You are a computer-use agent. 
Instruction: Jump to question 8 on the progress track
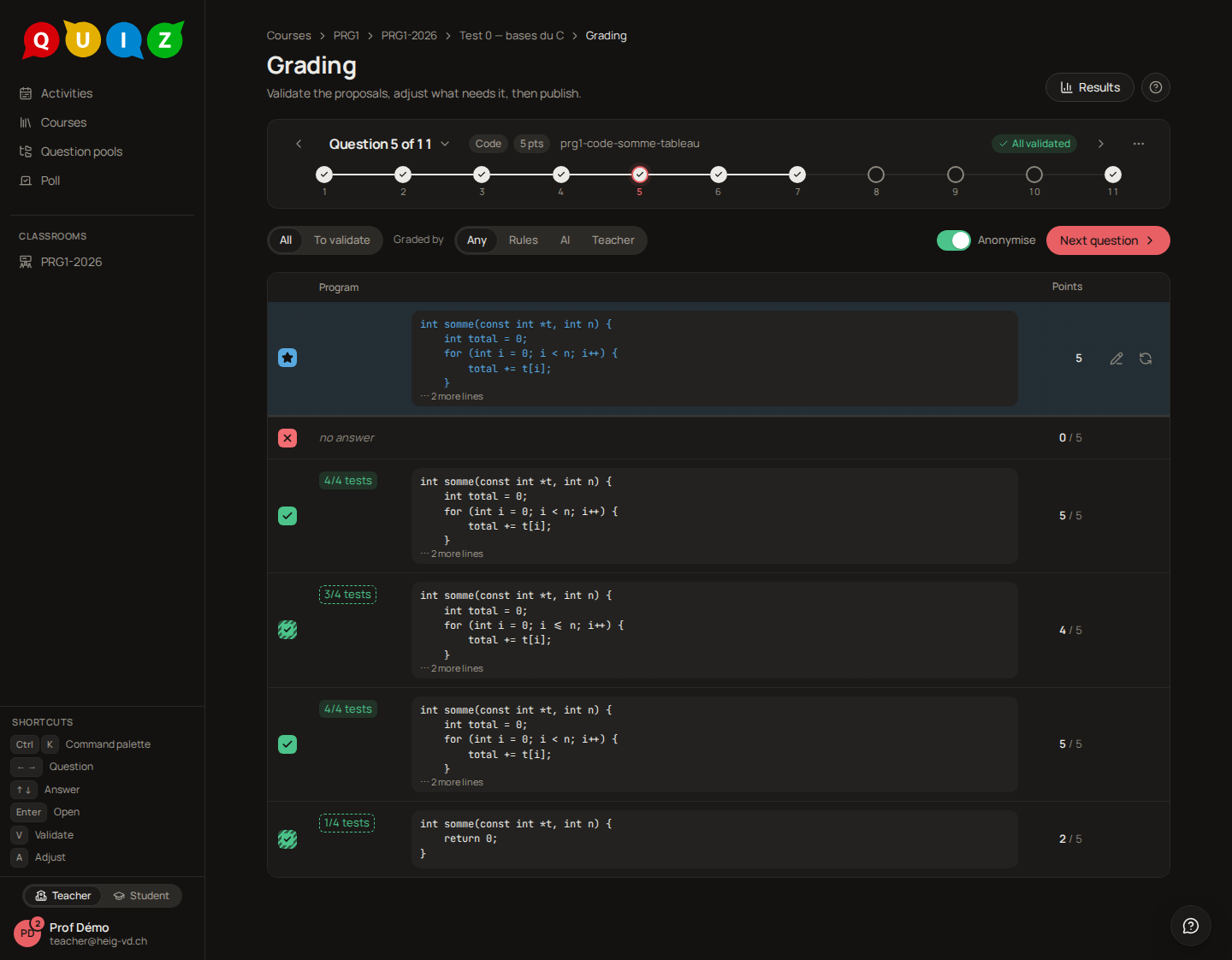[876, 175]
